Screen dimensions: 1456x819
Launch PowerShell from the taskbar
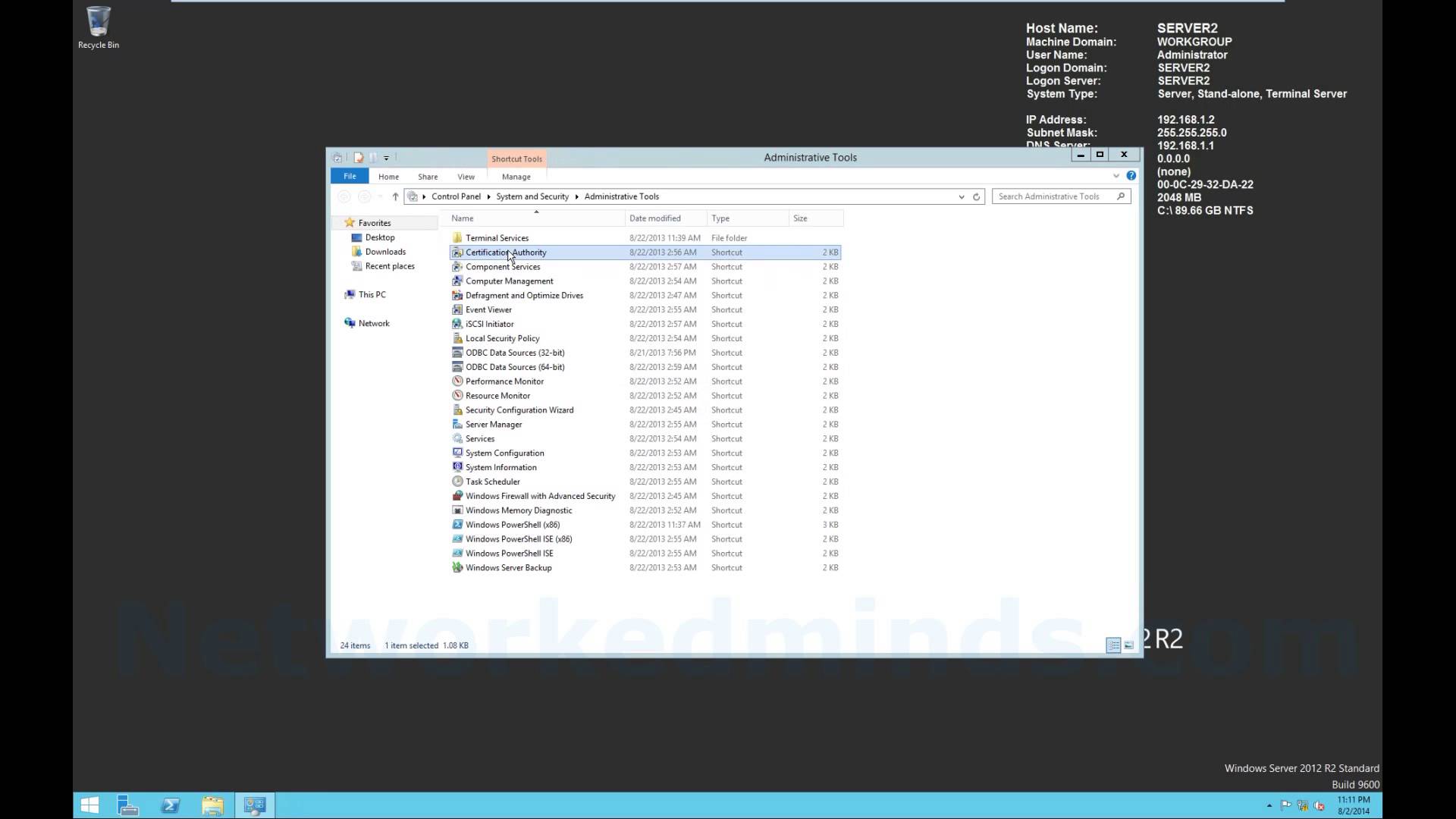coord(171,805)
